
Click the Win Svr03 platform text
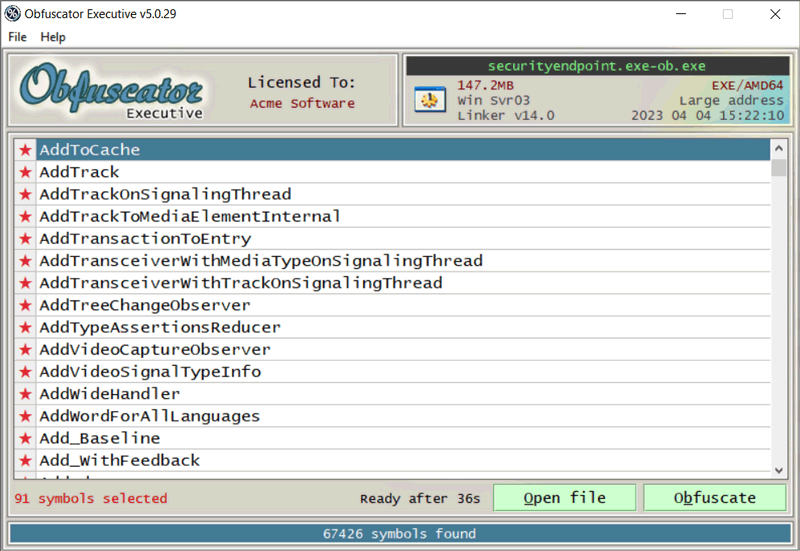[x=493, y=101]
